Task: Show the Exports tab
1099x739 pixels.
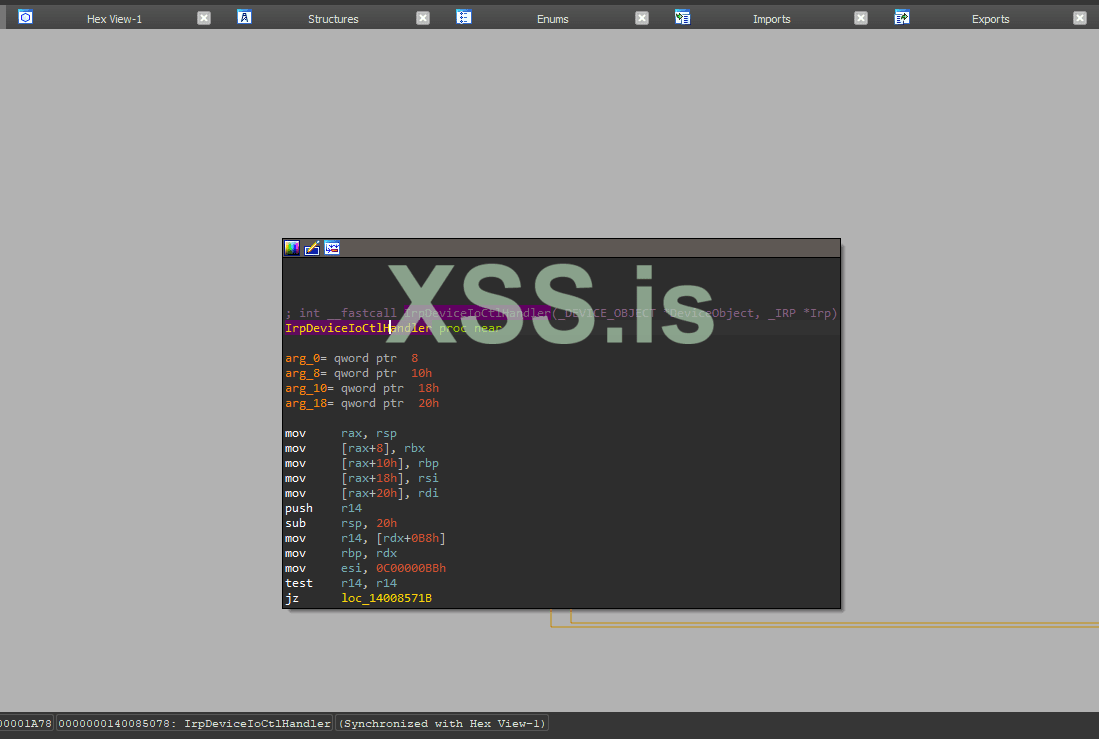Action: tap(990, 19)
